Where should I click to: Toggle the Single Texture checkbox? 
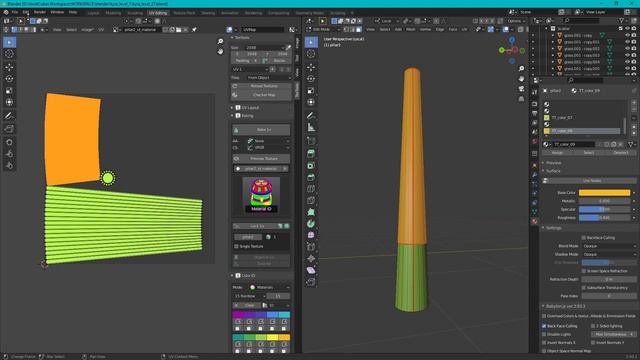[x=237, y=247]
